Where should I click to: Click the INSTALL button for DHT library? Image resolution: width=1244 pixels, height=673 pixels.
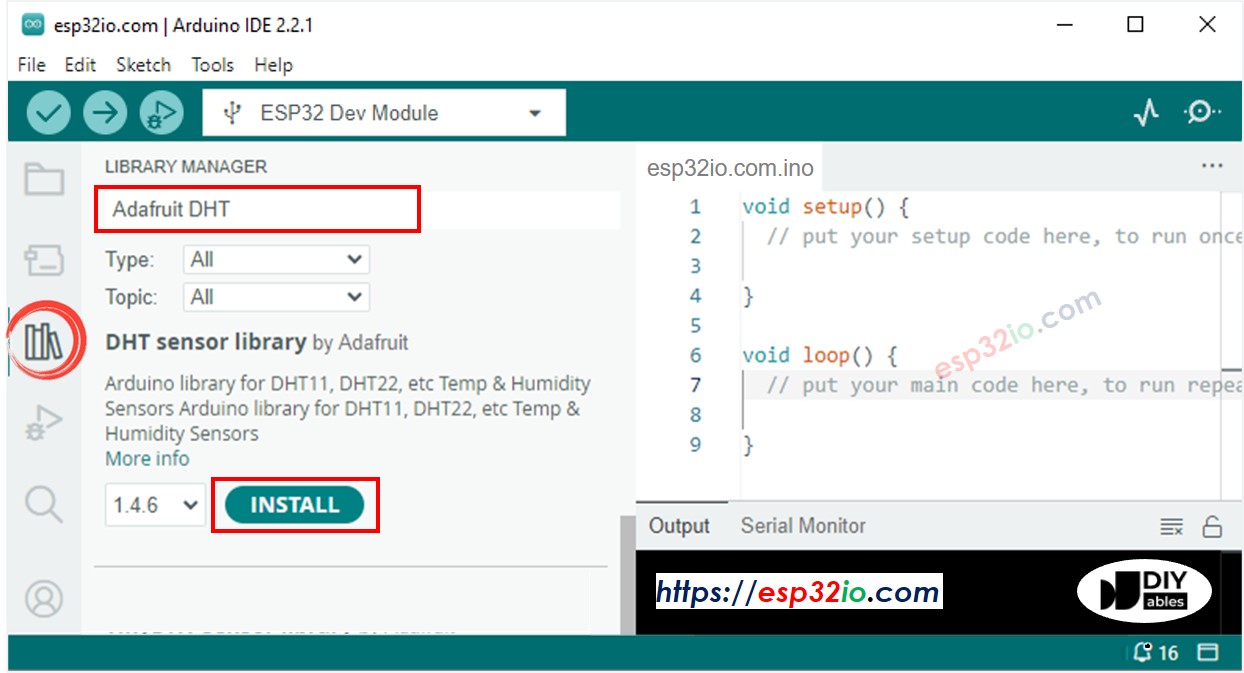(294, 505)
